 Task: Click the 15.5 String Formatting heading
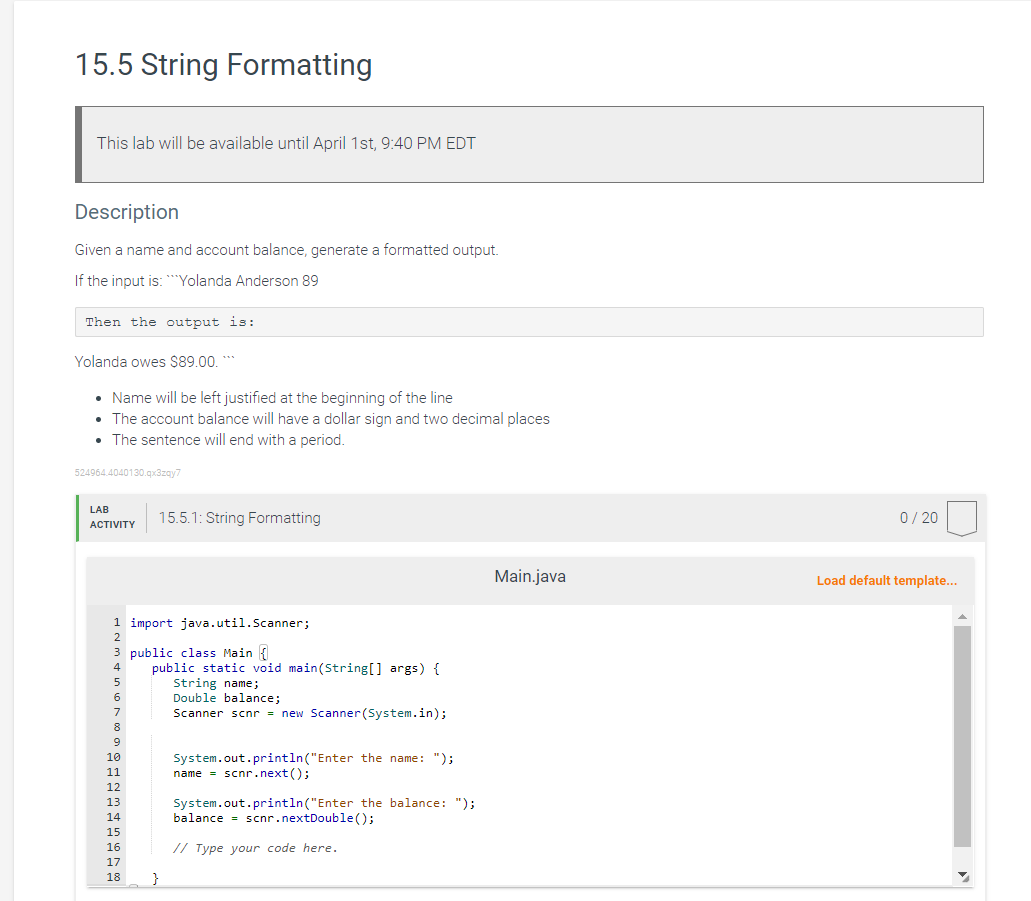tap(224, 64)
